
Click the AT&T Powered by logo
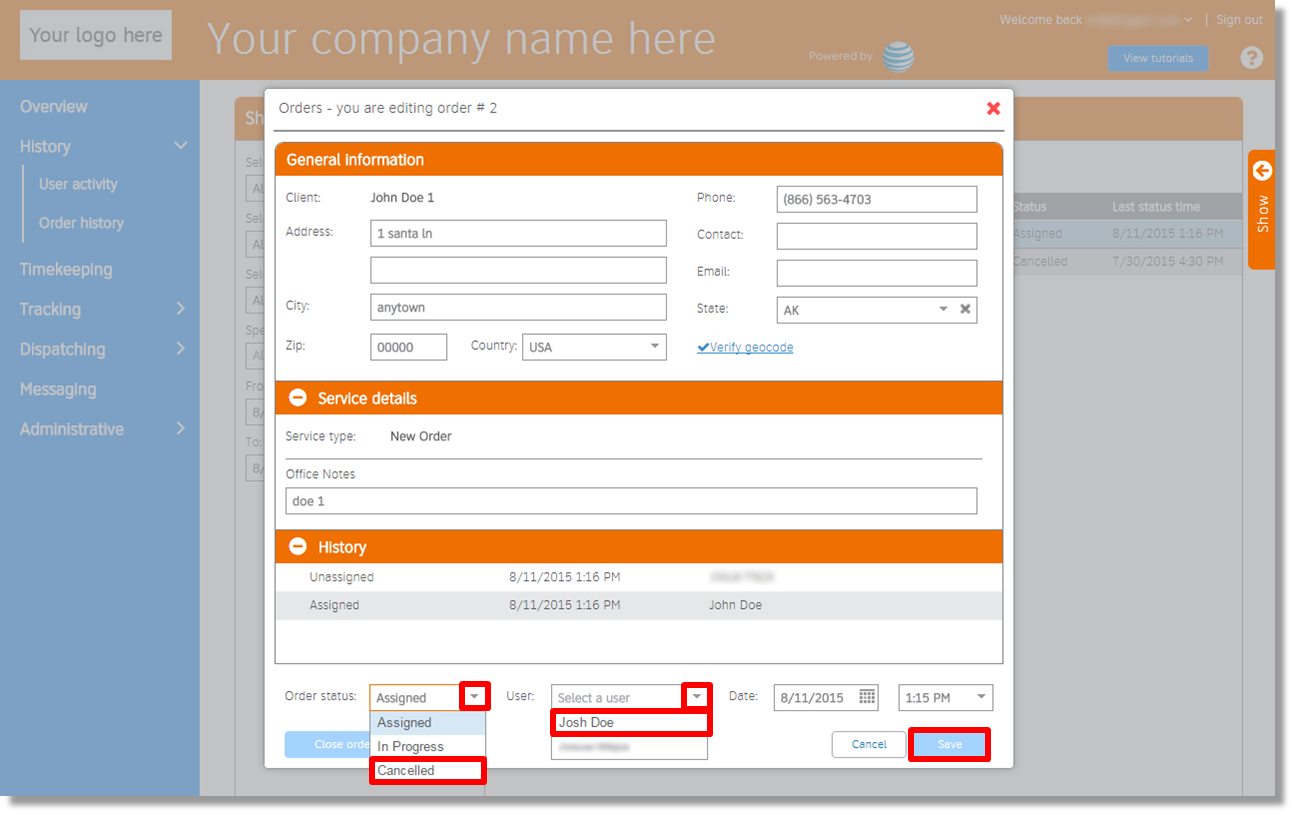click(x=899, y=56)
